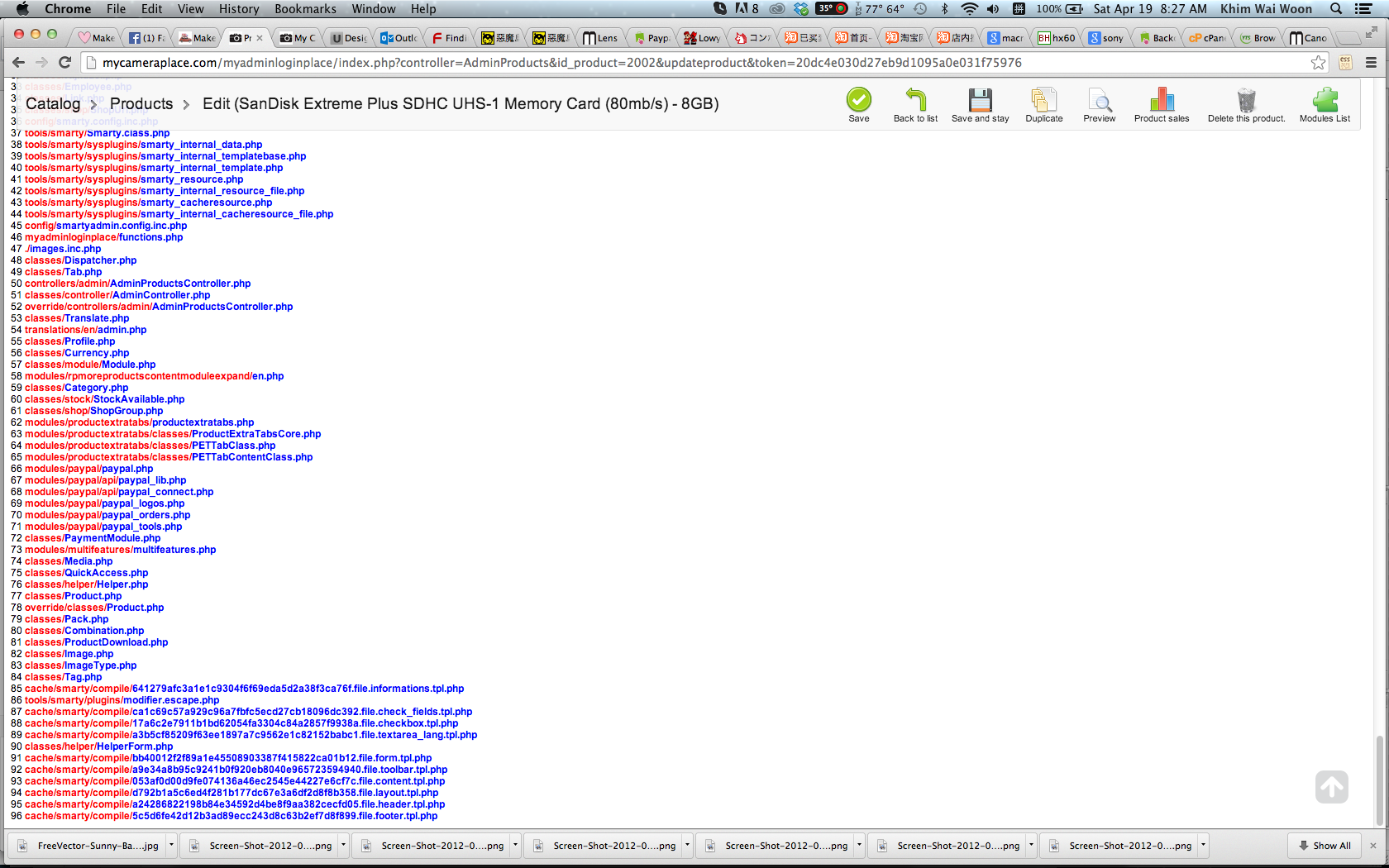The image size is (1389, 868).
Task: Click the Time Machine clock icon
Action: coord(920,9)
